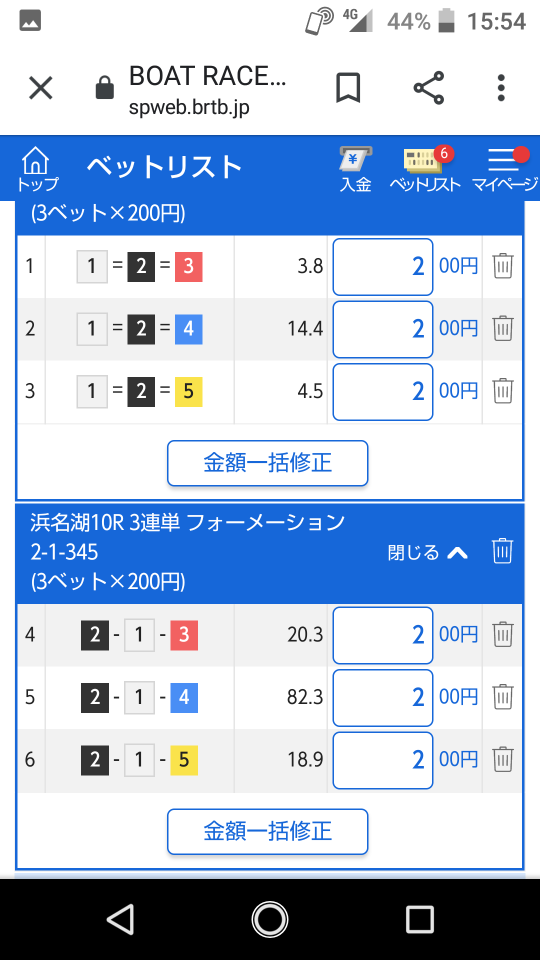
Task: Delete bet row 1 (1=2=3)
Action: coord(503,266)
